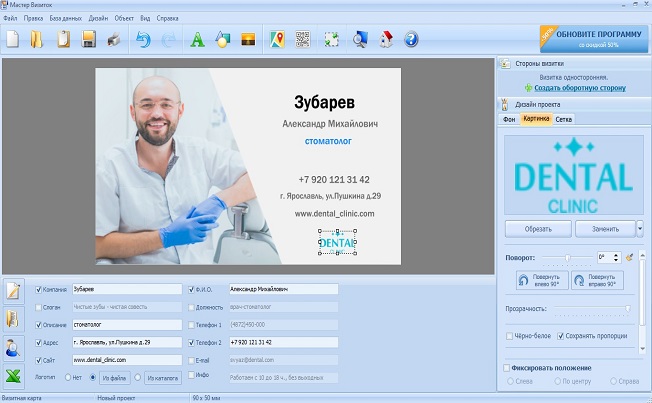Click the green Excel X icon
The height and width of the screenshot is (403, 652).
[x=13, y=376]
